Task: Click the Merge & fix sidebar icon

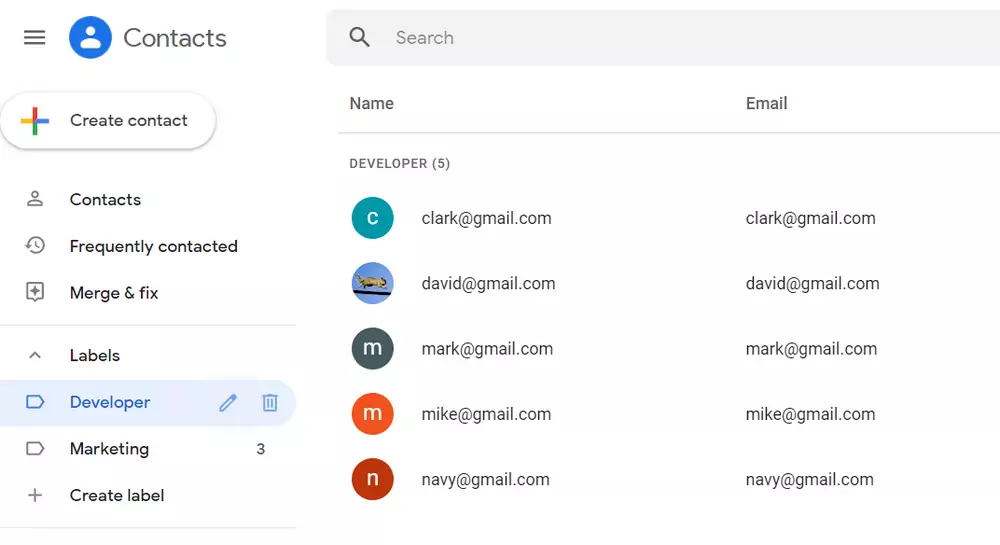Action: [35, 292]
